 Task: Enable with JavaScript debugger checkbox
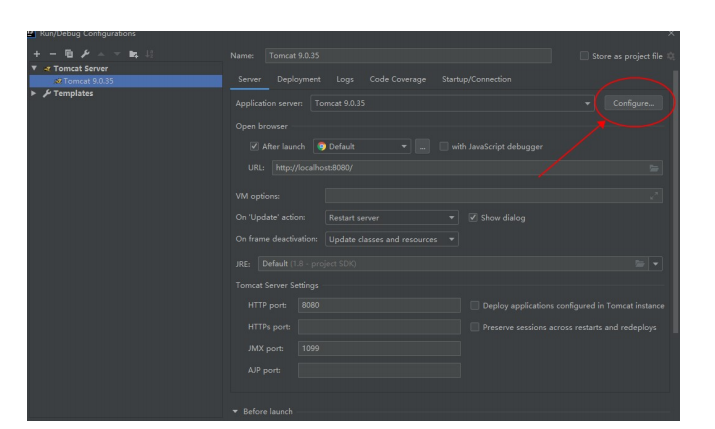point(444,146)
